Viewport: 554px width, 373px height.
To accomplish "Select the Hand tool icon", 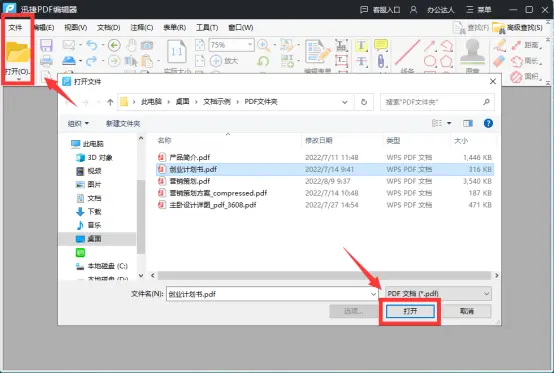I will pos(131,45).
